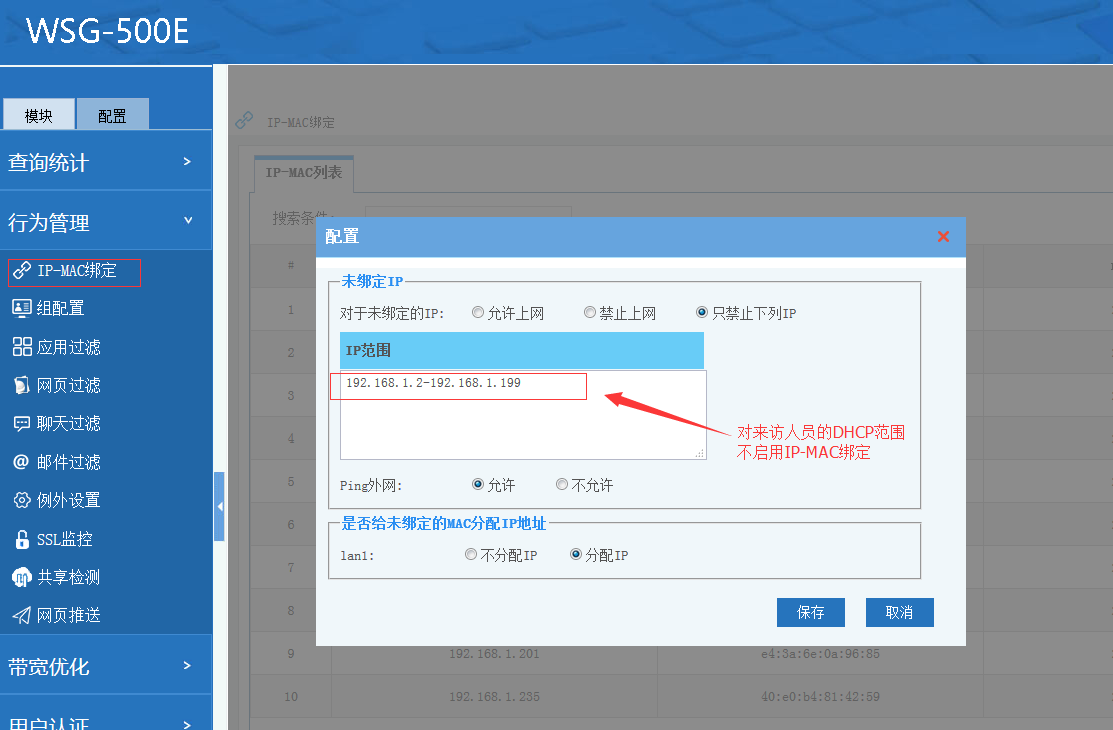
Task: Click the 保存 button
Action: coord(810,612)
